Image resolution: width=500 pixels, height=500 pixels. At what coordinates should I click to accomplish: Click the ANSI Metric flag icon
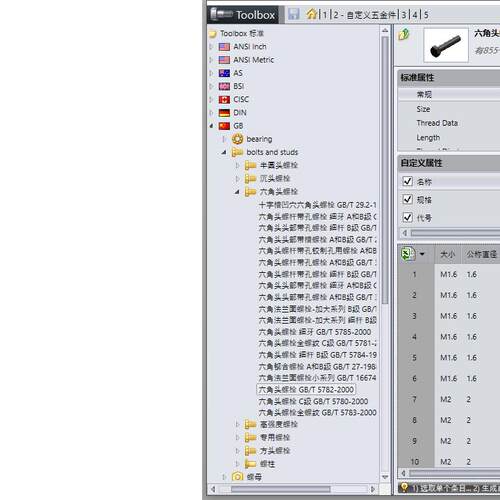[x=224, y=60]
